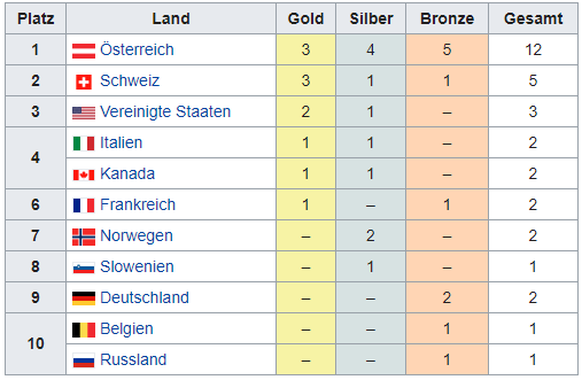Click the Slovenian flag icon
The height and width of the screenshot is (380, 582).
pos(84,268)
